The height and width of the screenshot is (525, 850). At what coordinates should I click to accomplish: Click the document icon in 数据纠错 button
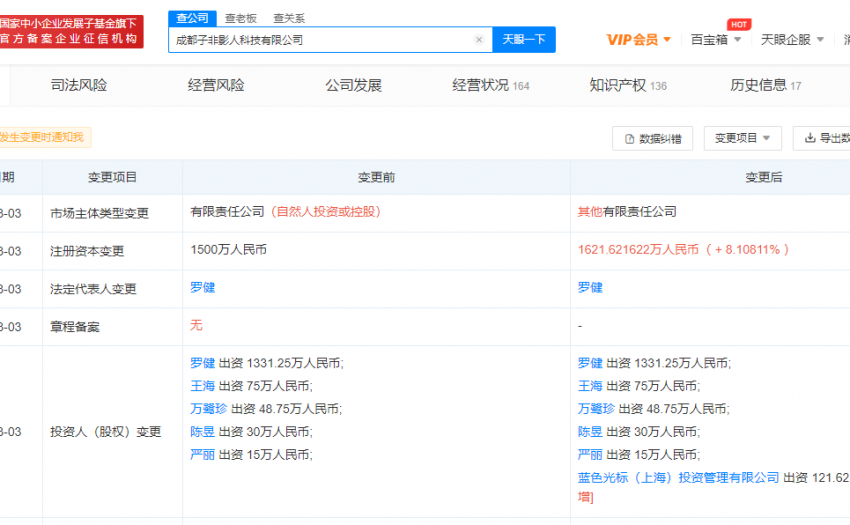[x=629, y=139]
